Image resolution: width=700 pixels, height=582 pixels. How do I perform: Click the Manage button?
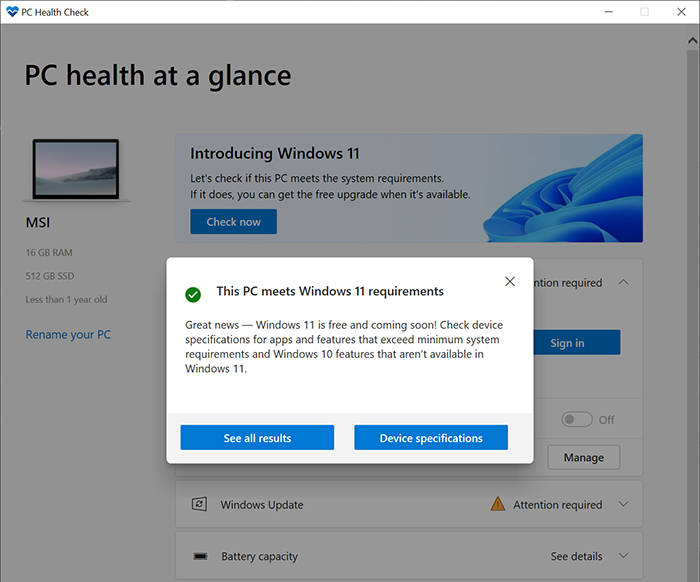583,457
